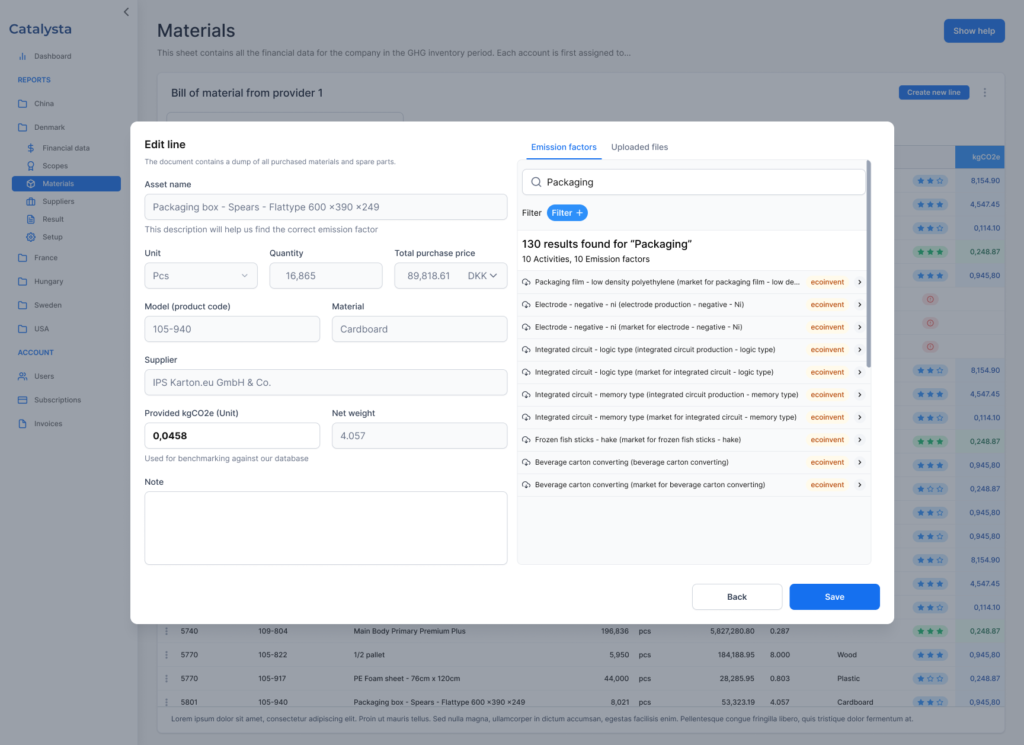Click the Back button
The height and width of the screenshot is (745, 1024).
coord(736,597)
